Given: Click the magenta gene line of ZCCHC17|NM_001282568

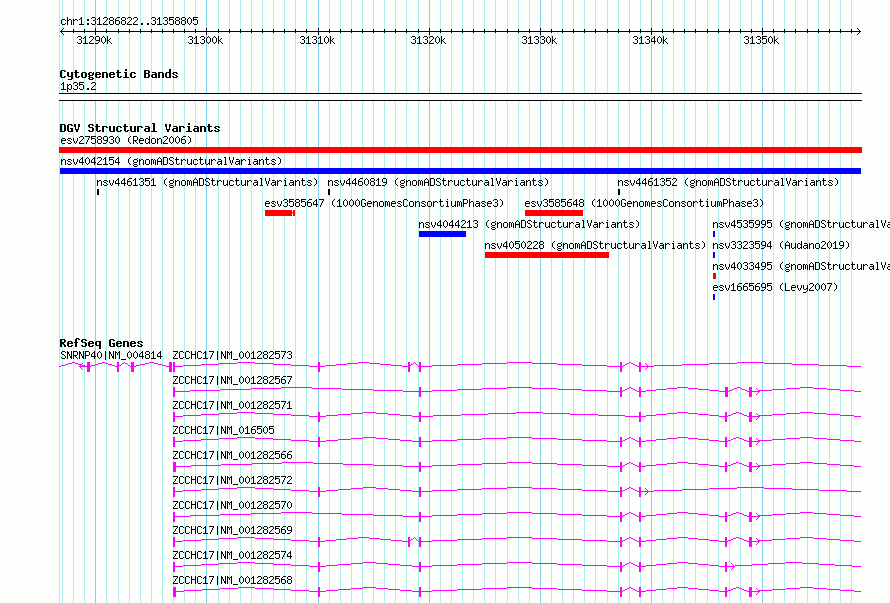Looking at the screenshot, I should (517, 591).
